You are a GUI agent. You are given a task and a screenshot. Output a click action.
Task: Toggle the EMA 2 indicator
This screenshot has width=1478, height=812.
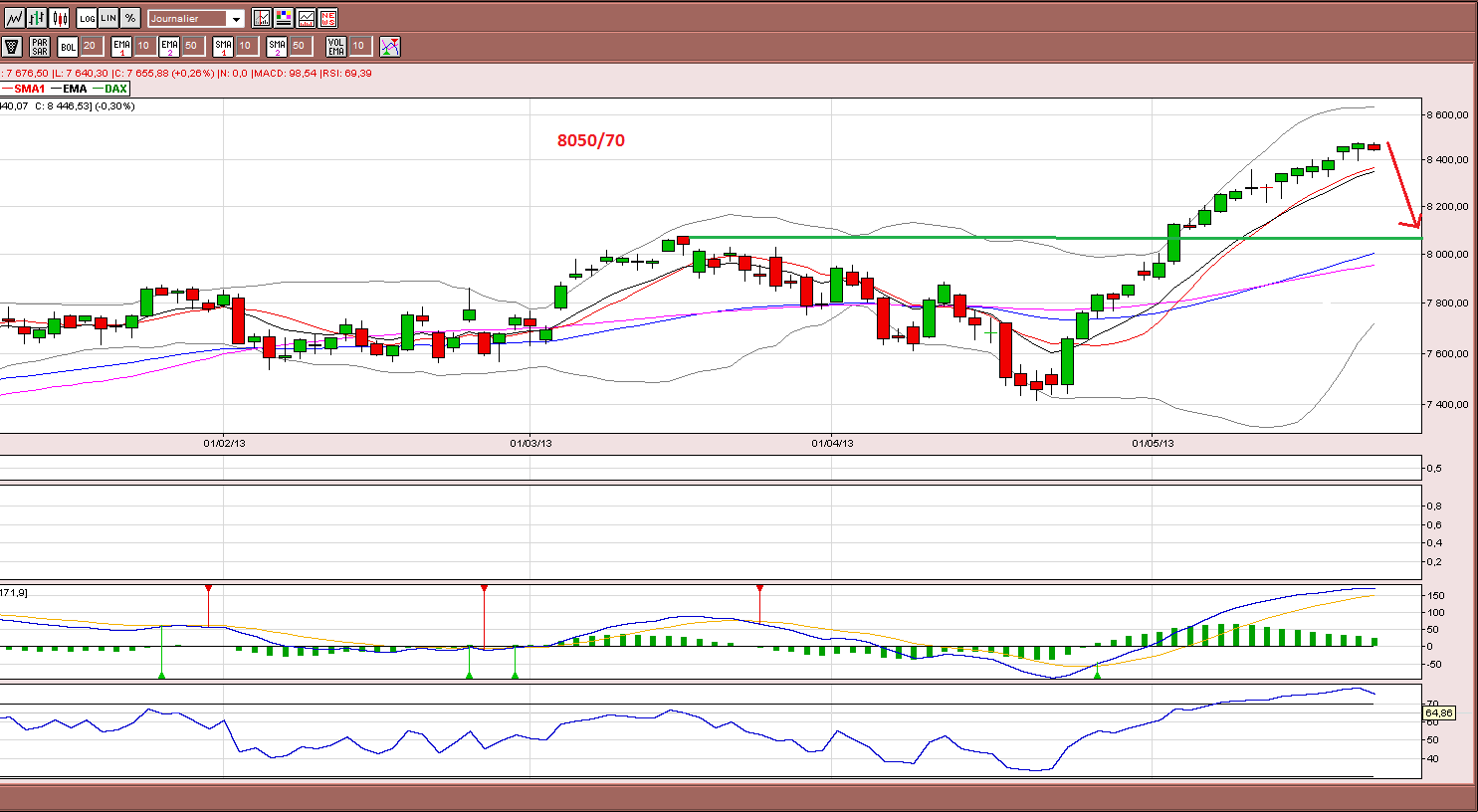tap(169, 46)
